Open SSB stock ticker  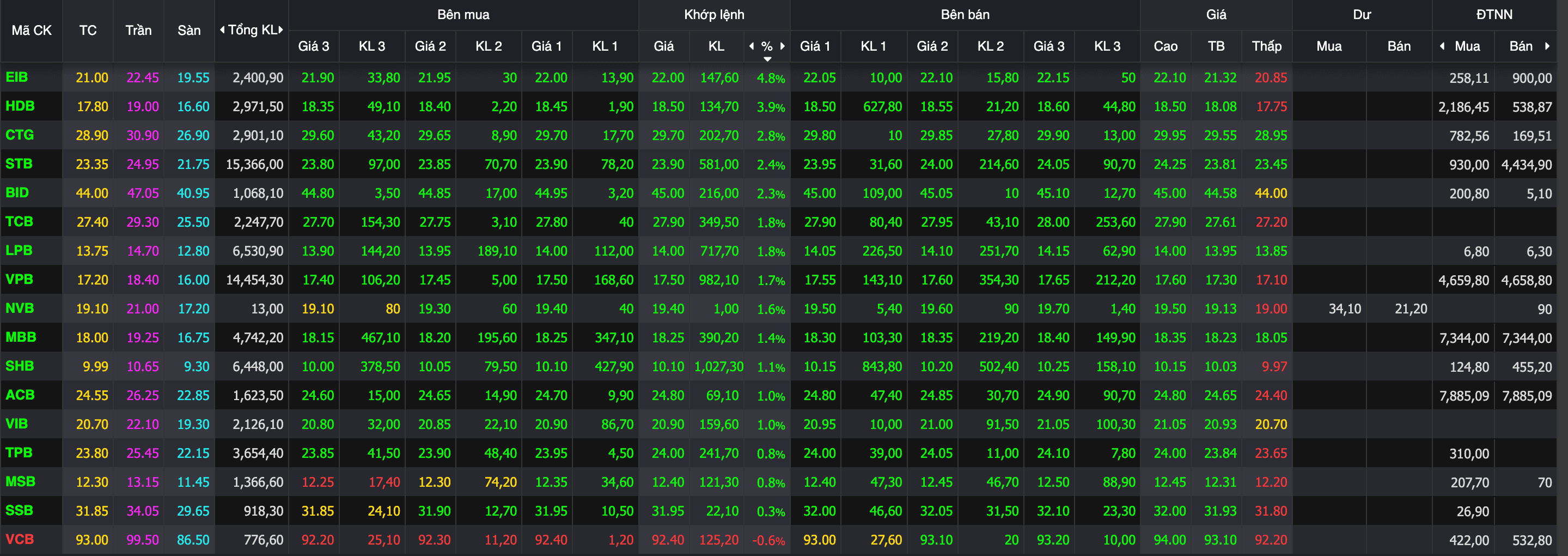19,510
